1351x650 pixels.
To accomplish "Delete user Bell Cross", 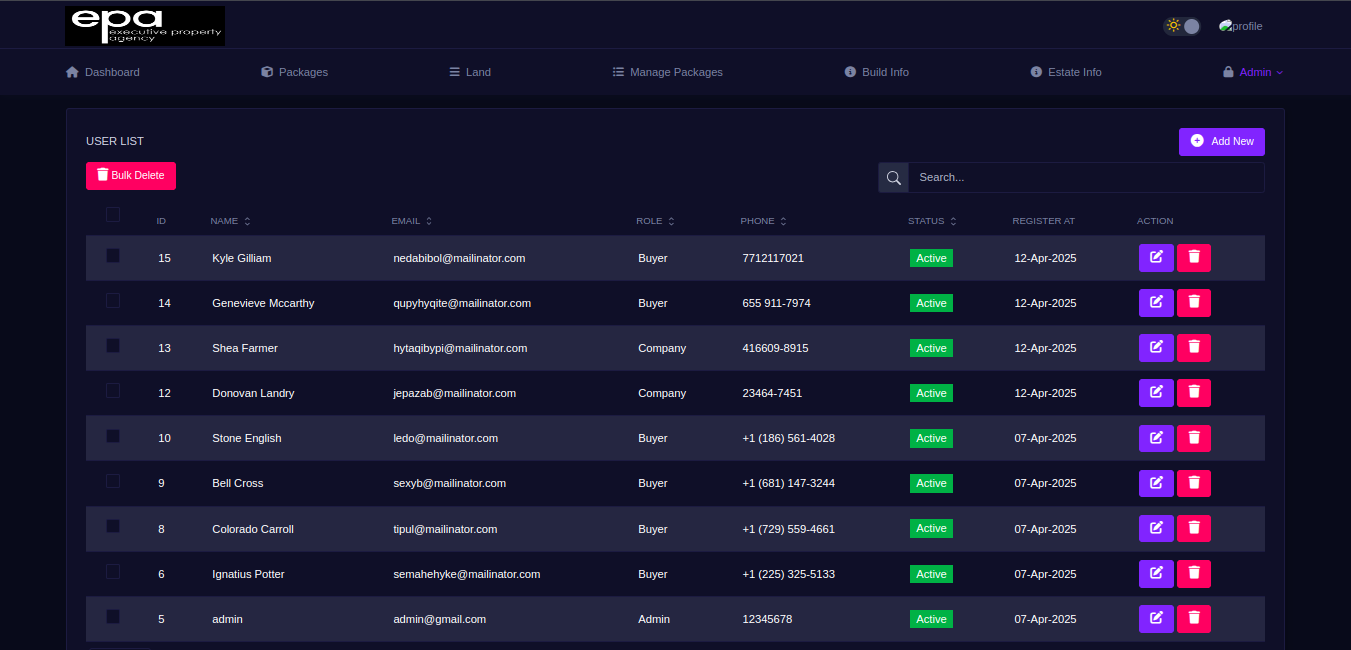I will (x=1194, y=483).
